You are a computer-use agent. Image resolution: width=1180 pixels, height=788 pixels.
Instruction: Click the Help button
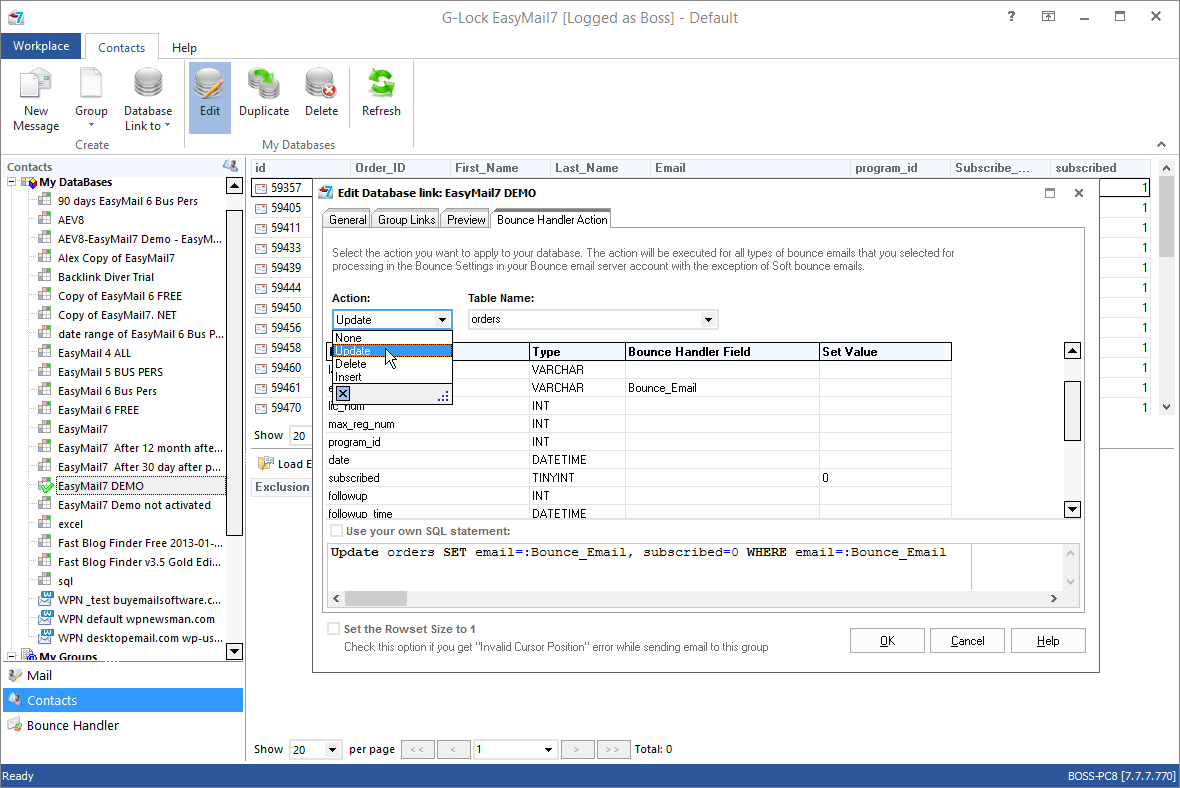click(1048, 640)
